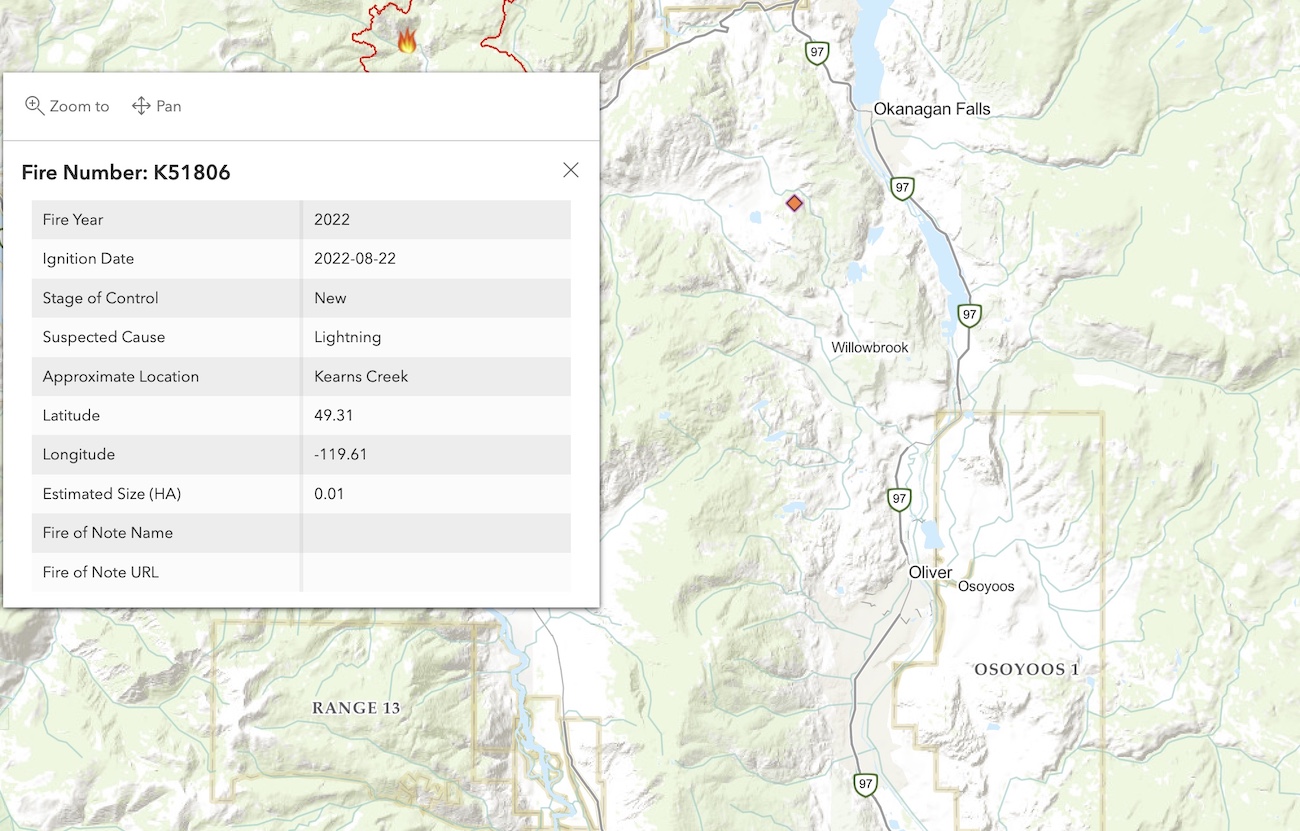Click the Highway 97 shield near Oliver
This screenshot has height=831, width=1300.
[x=899, y=499]
